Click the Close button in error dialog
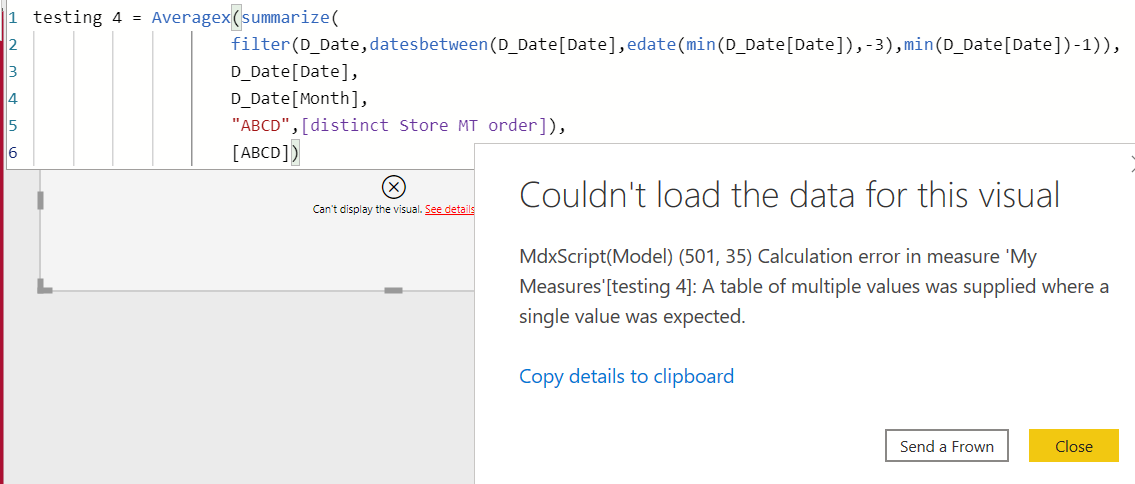 (x=1073, y=446)
